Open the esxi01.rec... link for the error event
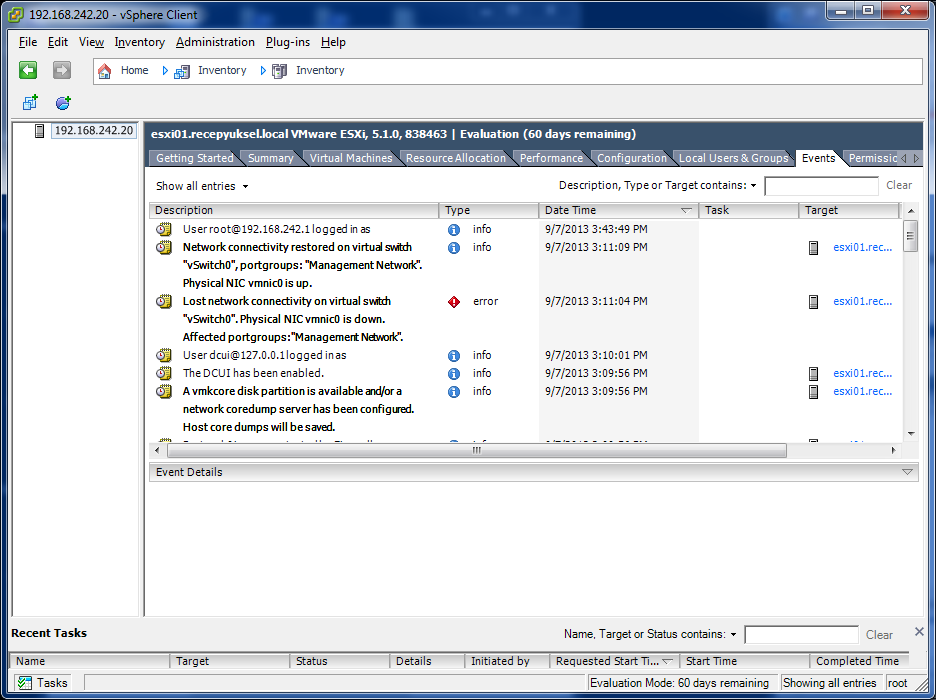Screen dimensions: 936x700 tap(863, 302)
